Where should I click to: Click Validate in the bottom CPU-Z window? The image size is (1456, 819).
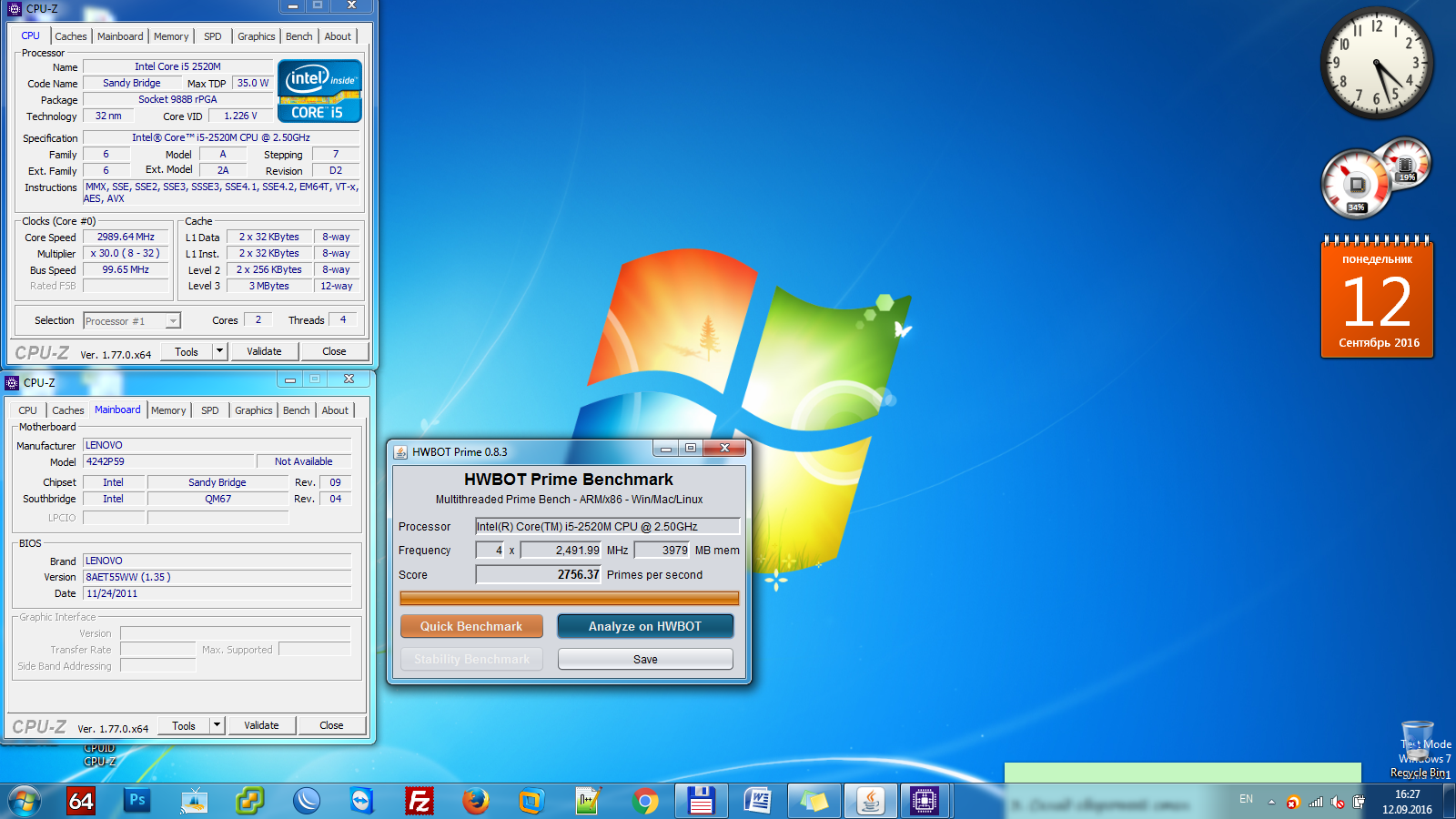tap(261, 725)
